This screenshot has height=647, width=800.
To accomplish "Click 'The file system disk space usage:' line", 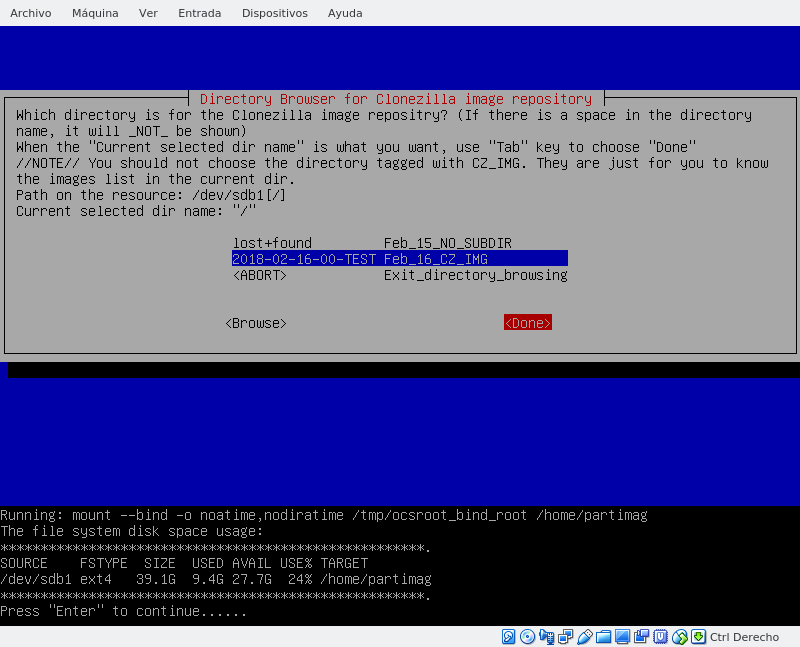I will coord(132,531).
